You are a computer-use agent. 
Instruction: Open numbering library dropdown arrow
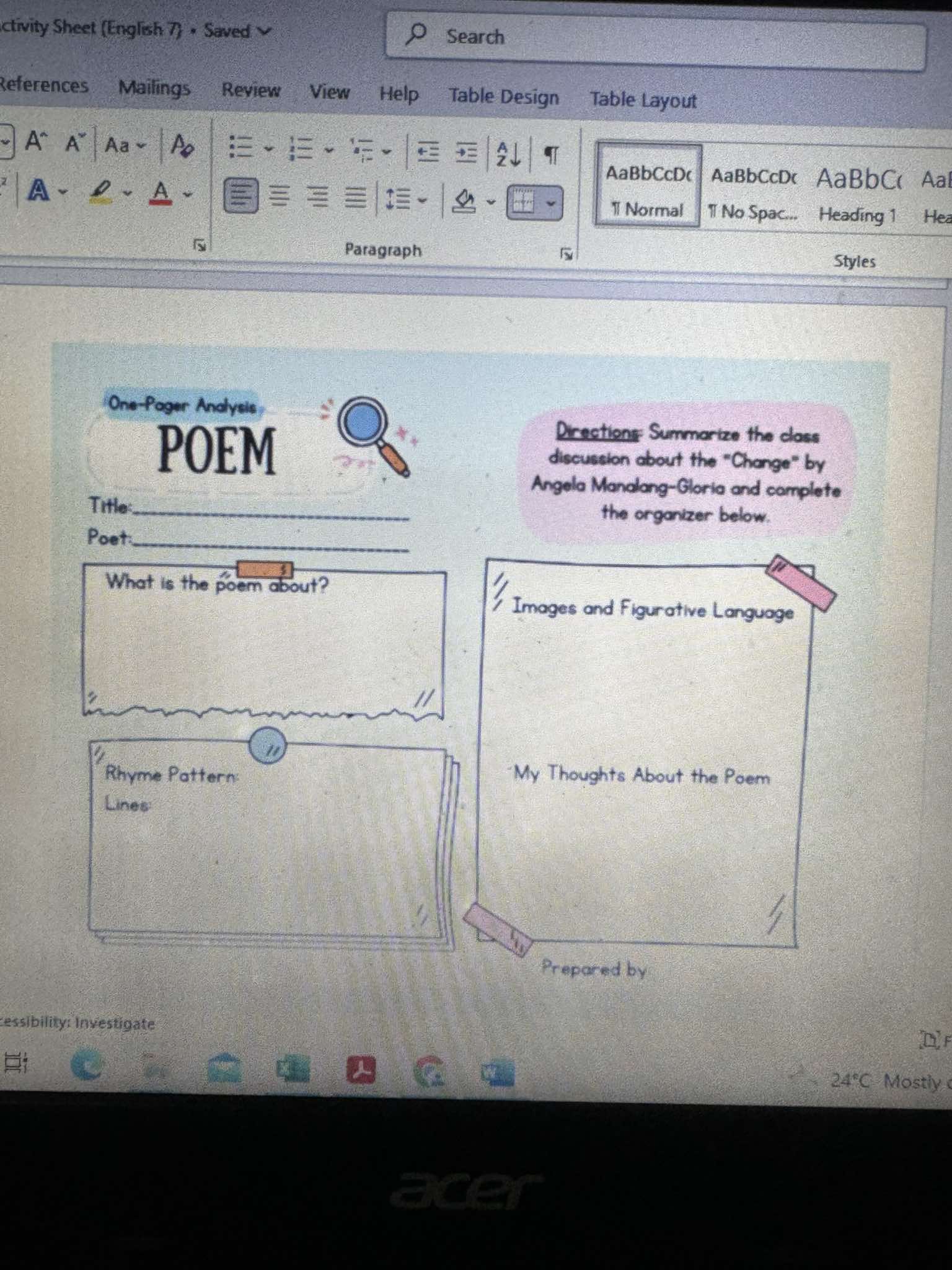pos(329,150)
